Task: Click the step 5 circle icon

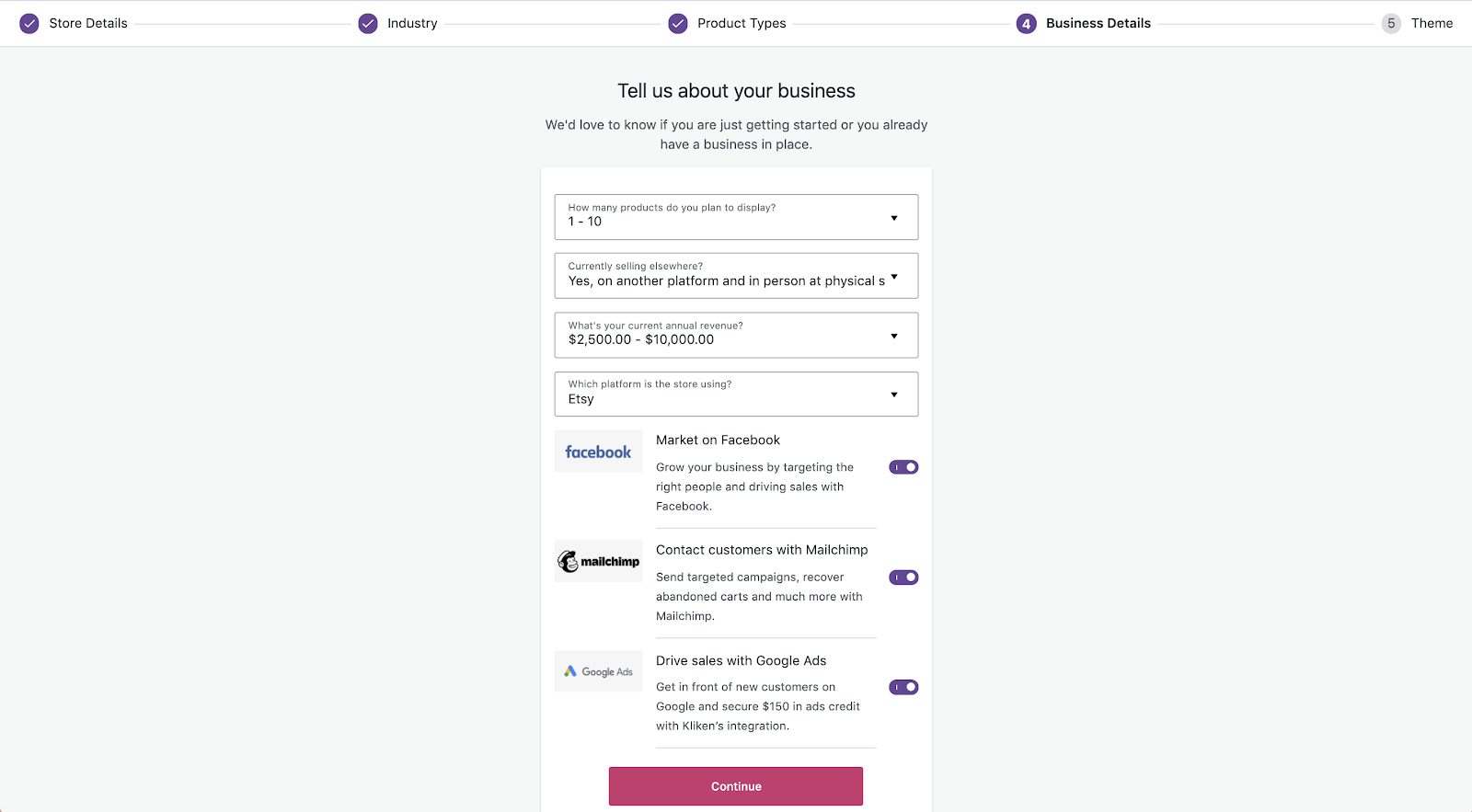Action: [x=1390, y=23]
